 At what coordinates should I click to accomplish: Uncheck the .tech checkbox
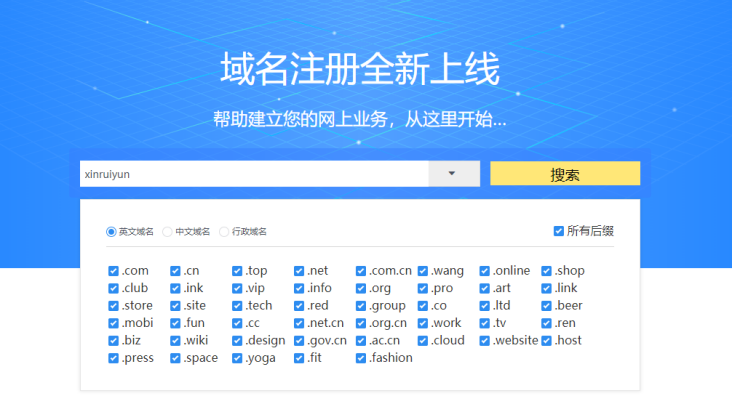(237, 306)
